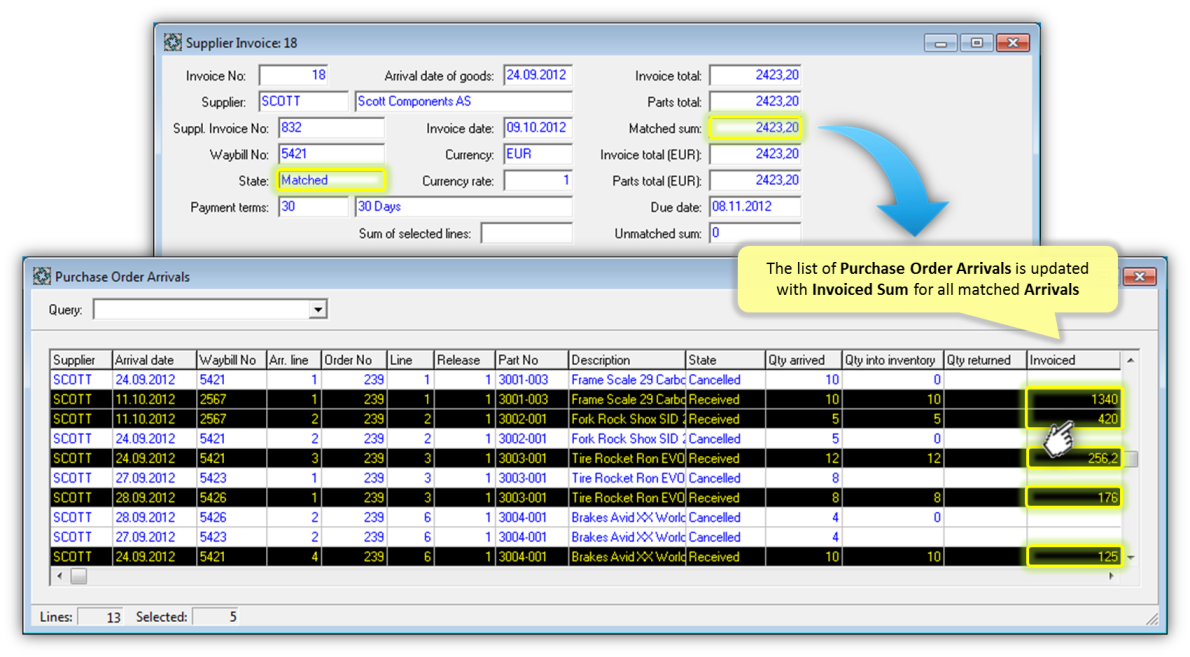
Task: Click the Matched State field
Action: pyautogui.click(x=331, y=181)
